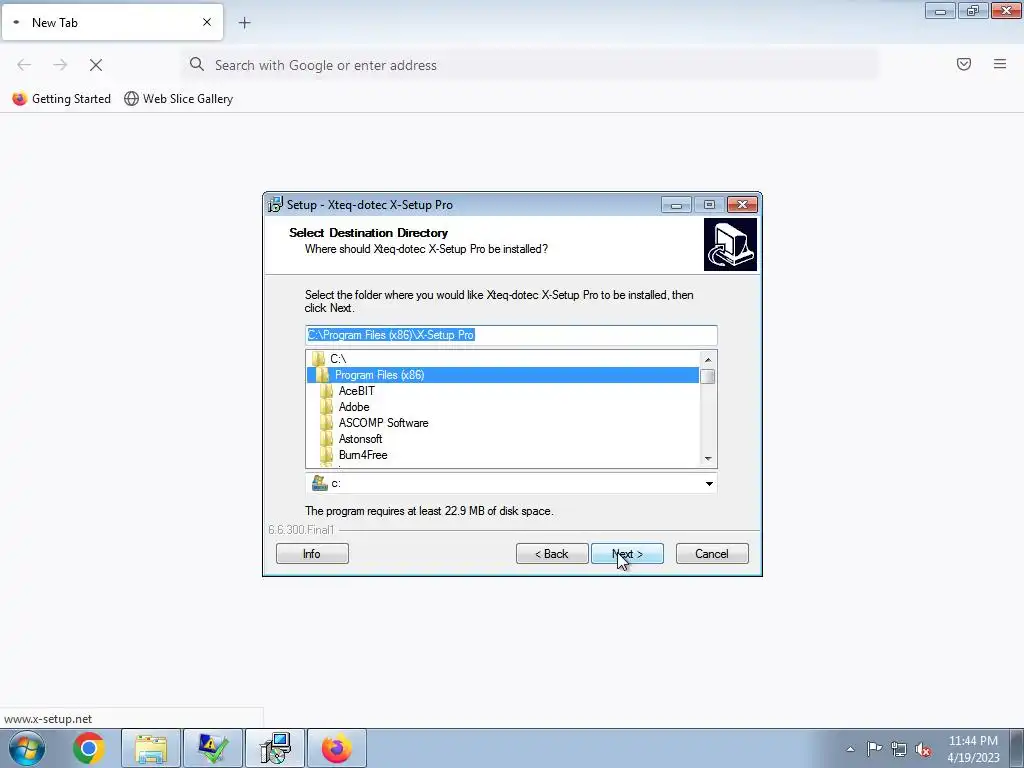Click the folder icon next to AceBIT
Image resolution: width=1024 pixels, height=768 pixels.
pyautogui.click(x=327, y=391)
